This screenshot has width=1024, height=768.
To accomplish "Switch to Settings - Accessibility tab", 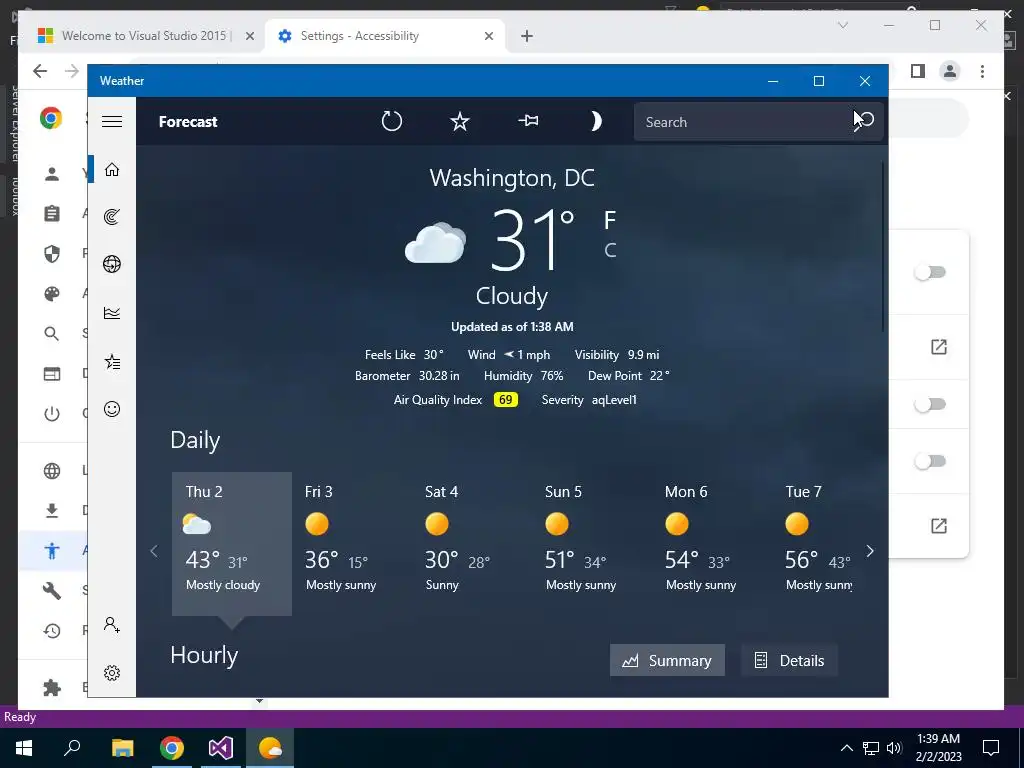I will pos(385,36).
